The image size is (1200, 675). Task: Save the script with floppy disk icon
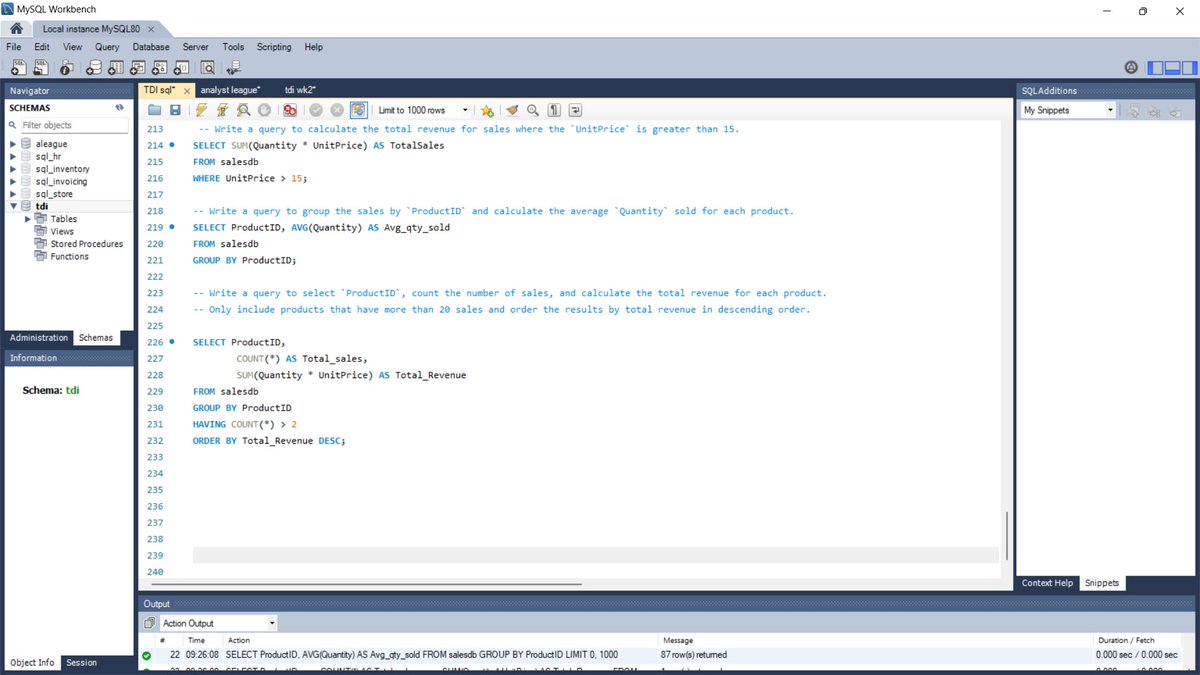(x=175, y=110)
